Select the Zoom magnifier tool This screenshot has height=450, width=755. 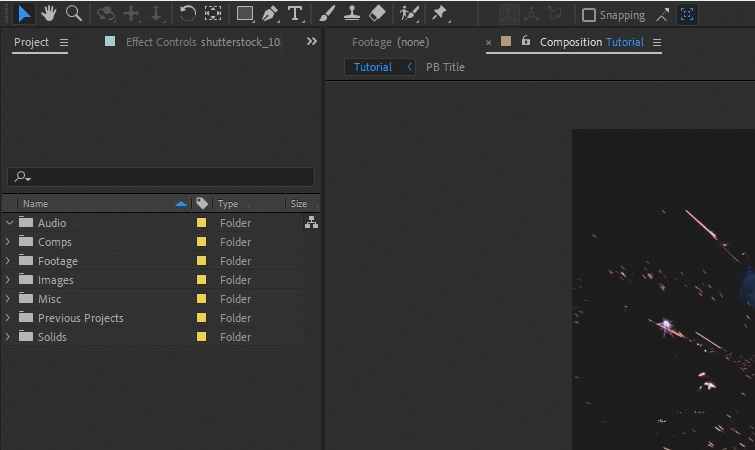tap(73, 14)
